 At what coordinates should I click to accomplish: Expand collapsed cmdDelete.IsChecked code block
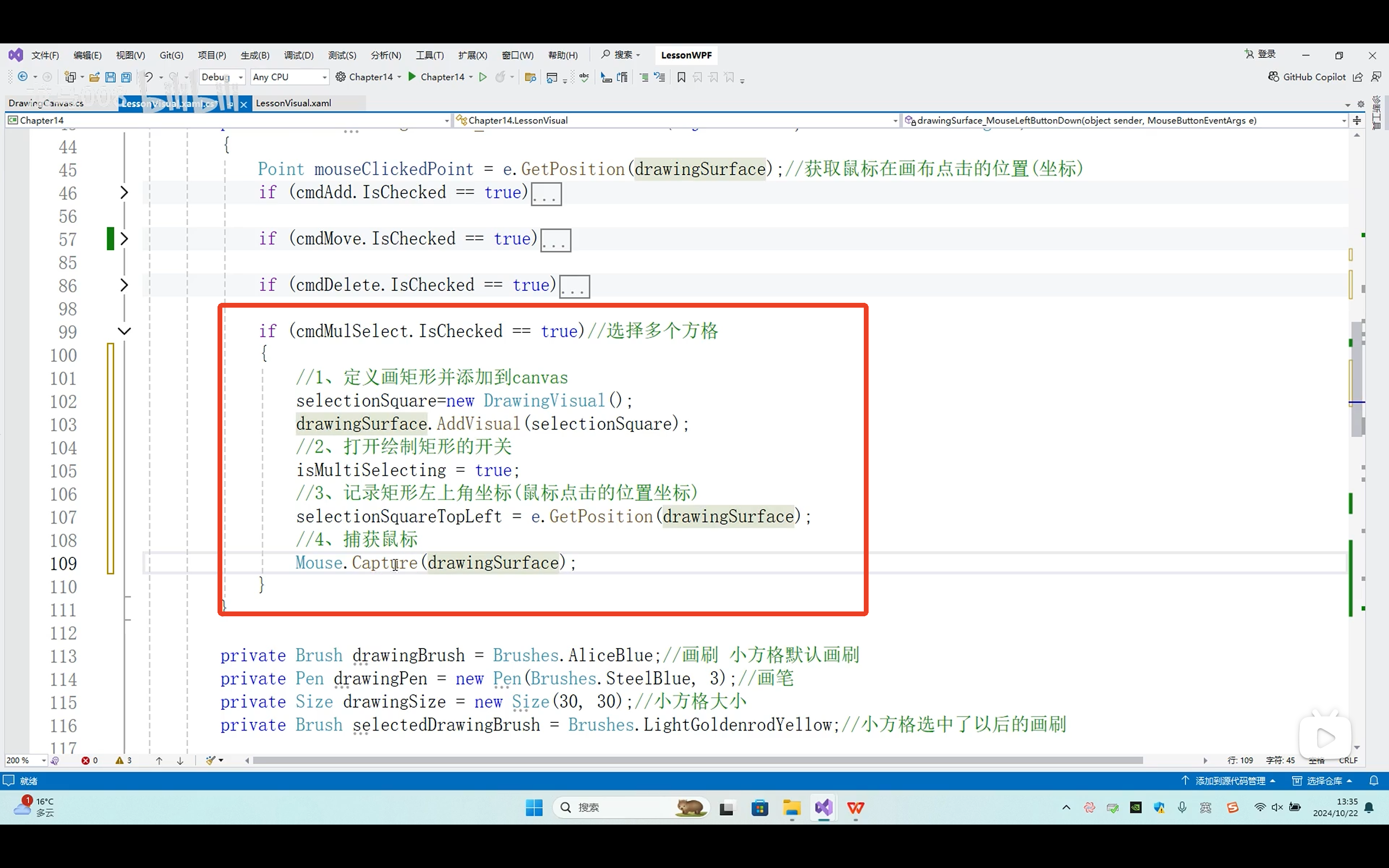pos(124,285)
